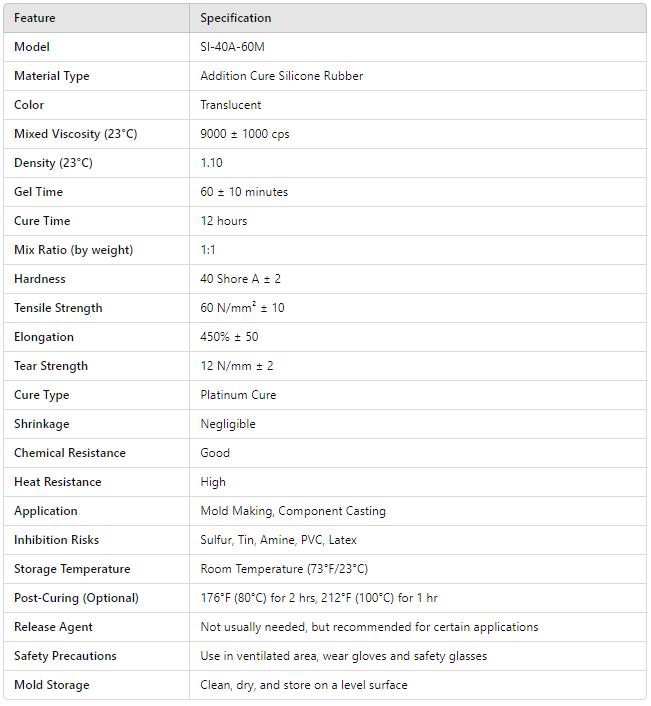This screenshot has height=706, width=651.
Task: Click the Safety Precautions row label
Action: [x=65, y=656]
